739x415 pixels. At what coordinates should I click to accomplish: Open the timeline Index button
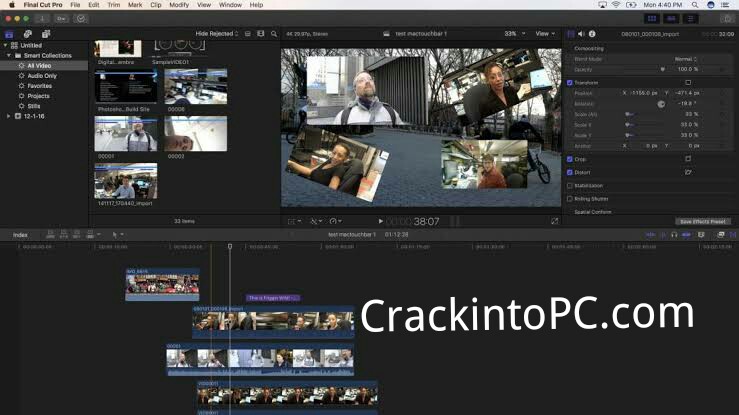tap(20, 235)
